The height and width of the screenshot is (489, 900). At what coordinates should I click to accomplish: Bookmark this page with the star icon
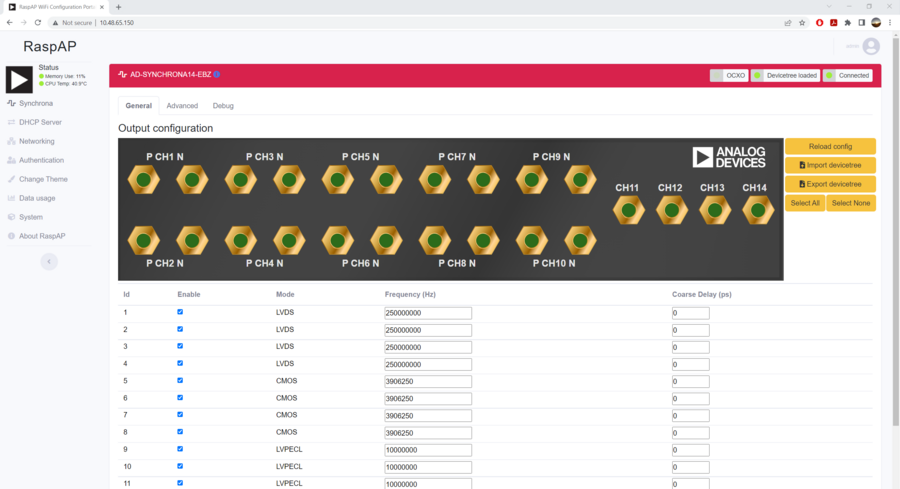(x=802, y=22)
